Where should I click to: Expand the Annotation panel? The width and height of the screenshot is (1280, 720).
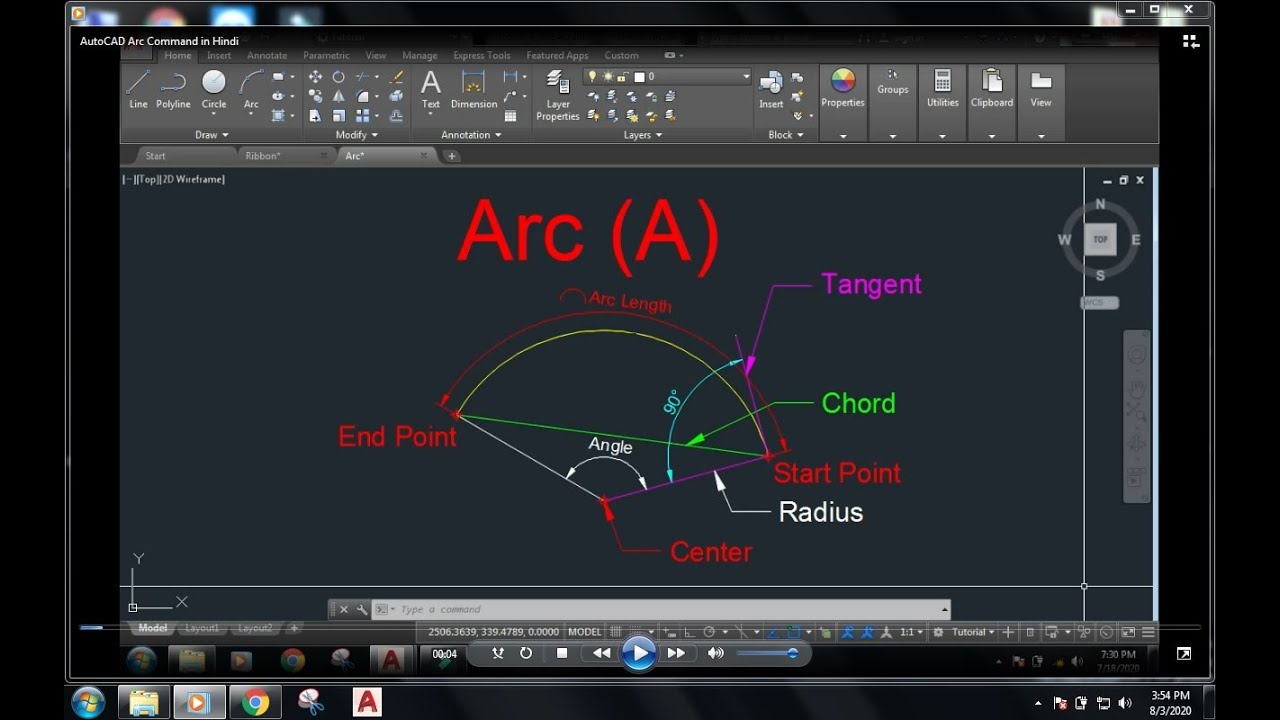[472, 134]
